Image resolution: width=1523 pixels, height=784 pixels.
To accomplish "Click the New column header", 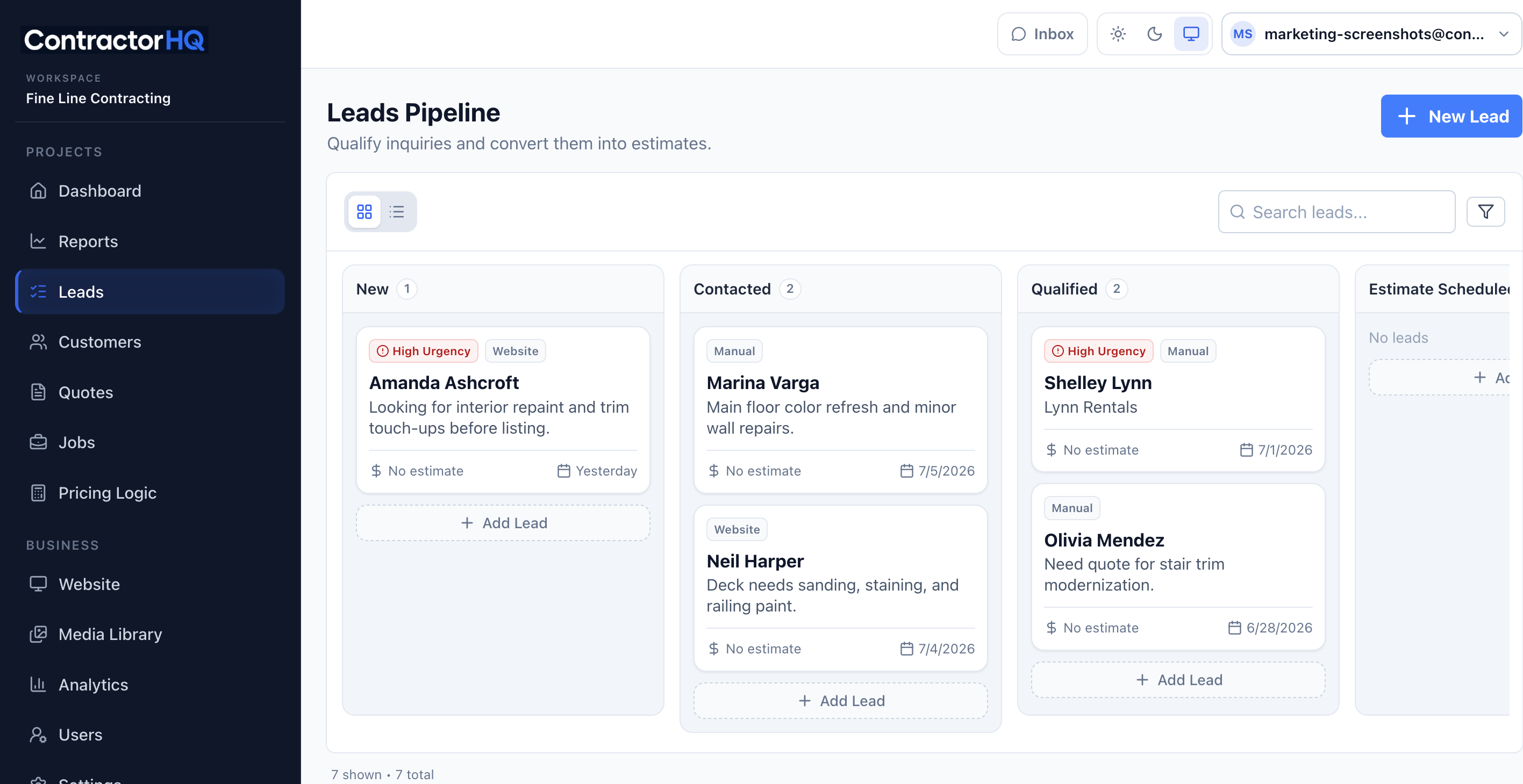I will (x=503, y=289).
